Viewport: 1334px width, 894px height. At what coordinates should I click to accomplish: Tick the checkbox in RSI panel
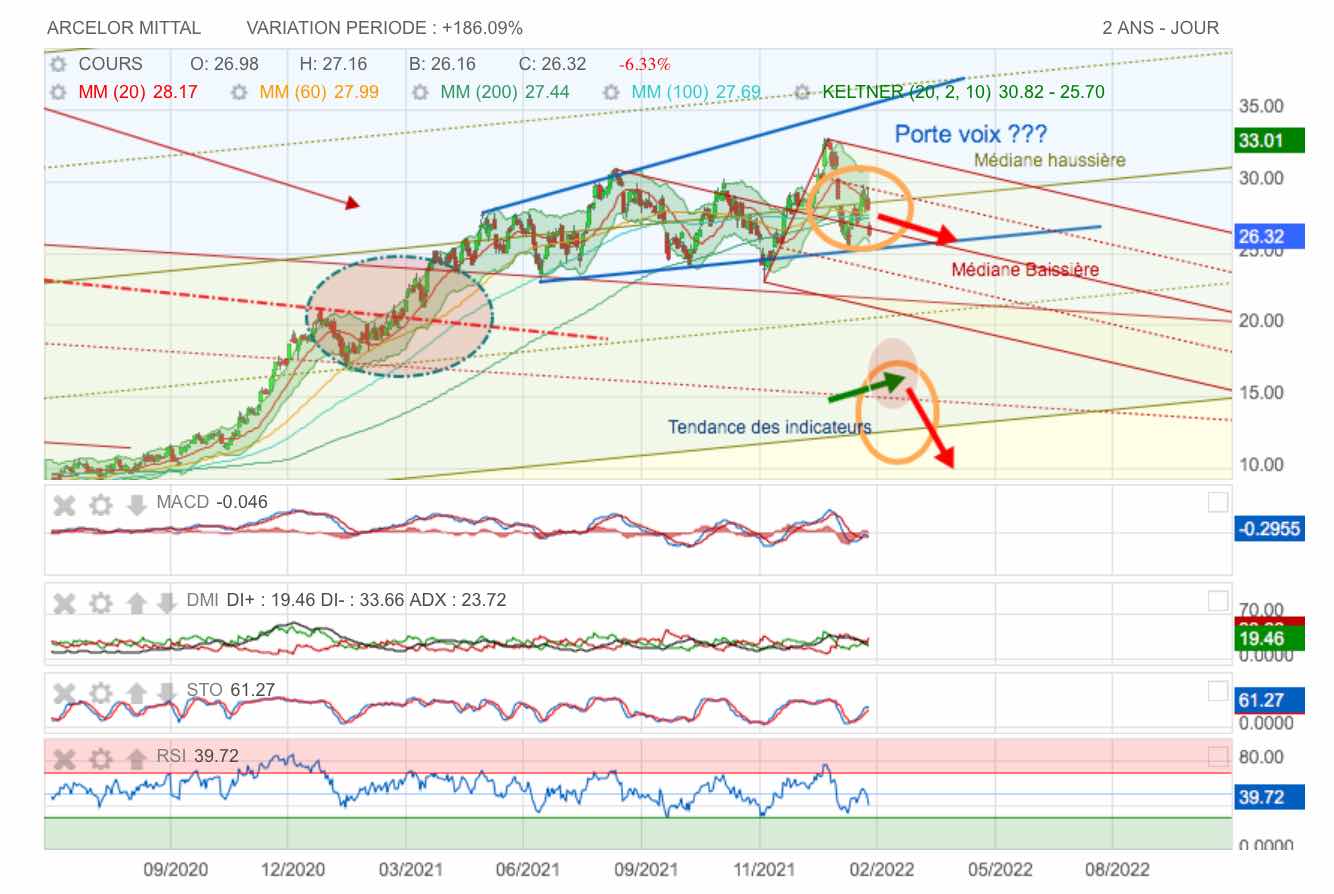(1217, 755)
